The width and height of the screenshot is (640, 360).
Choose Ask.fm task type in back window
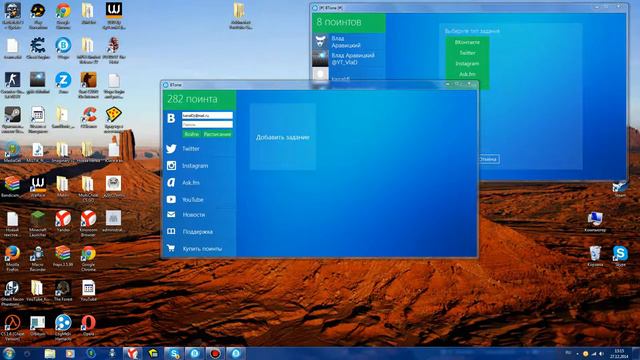[467, 74]
